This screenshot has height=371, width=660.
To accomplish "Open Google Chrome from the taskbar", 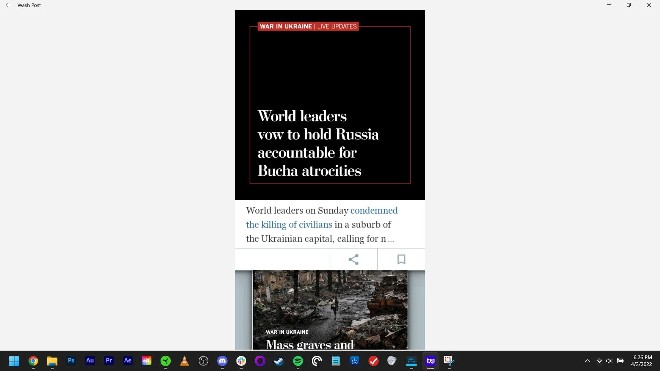I will [33, 361].
